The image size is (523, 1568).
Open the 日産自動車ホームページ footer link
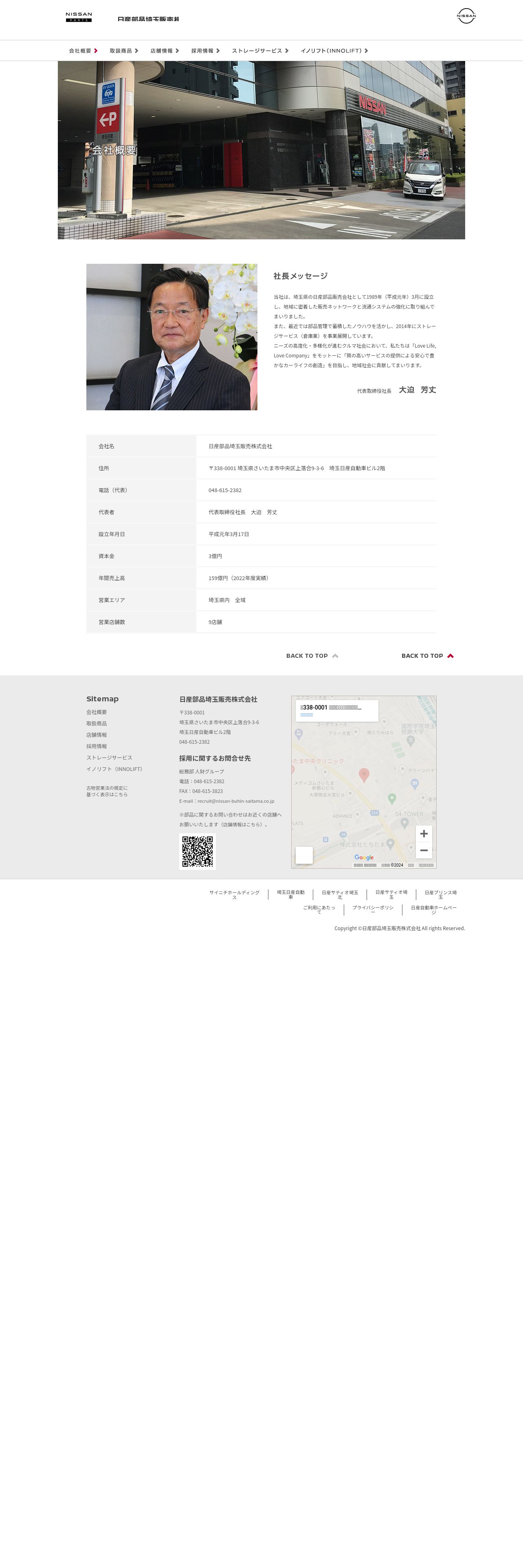pos(433,910)
